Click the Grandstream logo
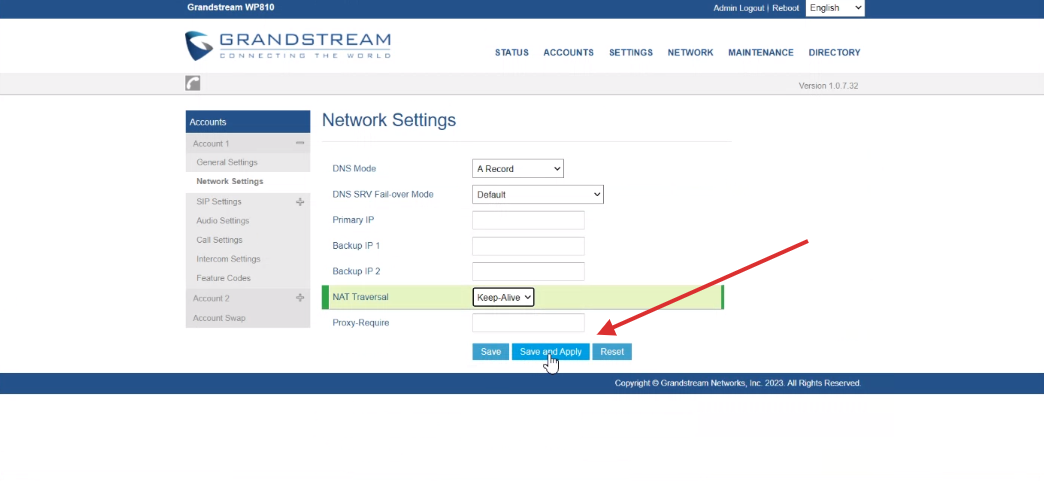1044x481 pixels. pyautogui.click(x=288, y=45)
